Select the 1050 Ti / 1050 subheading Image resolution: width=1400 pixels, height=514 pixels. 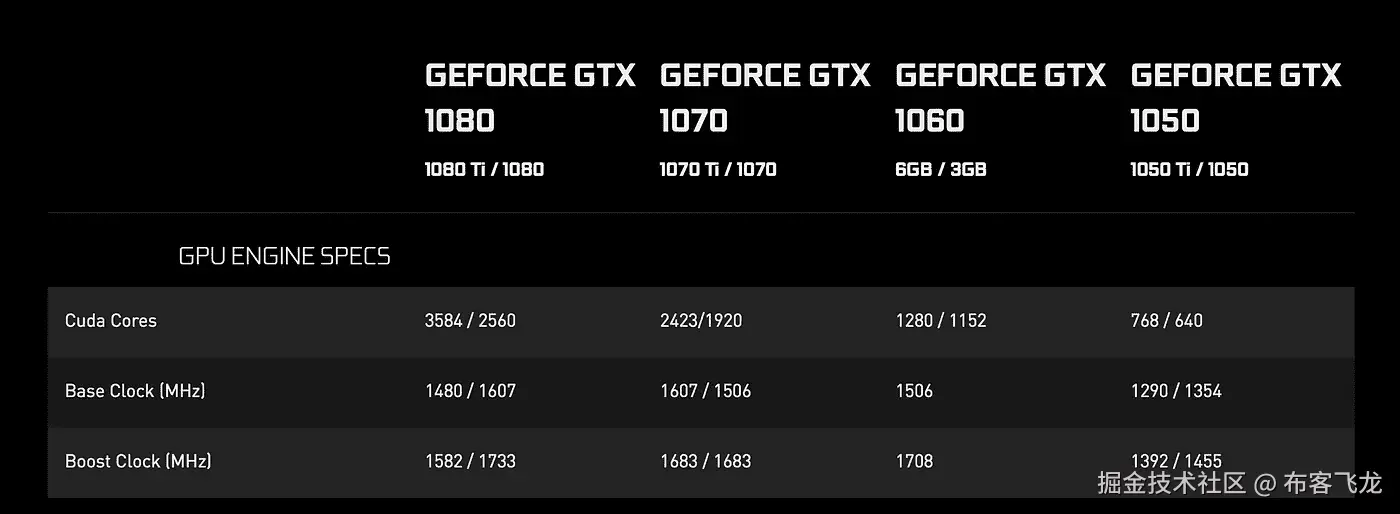1189,169
